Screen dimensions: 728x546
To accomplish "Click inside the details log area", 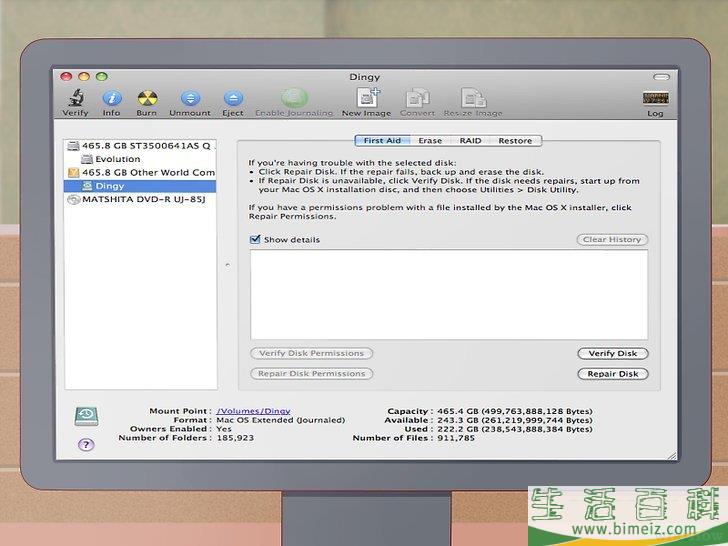I will [x=449, y=295].
